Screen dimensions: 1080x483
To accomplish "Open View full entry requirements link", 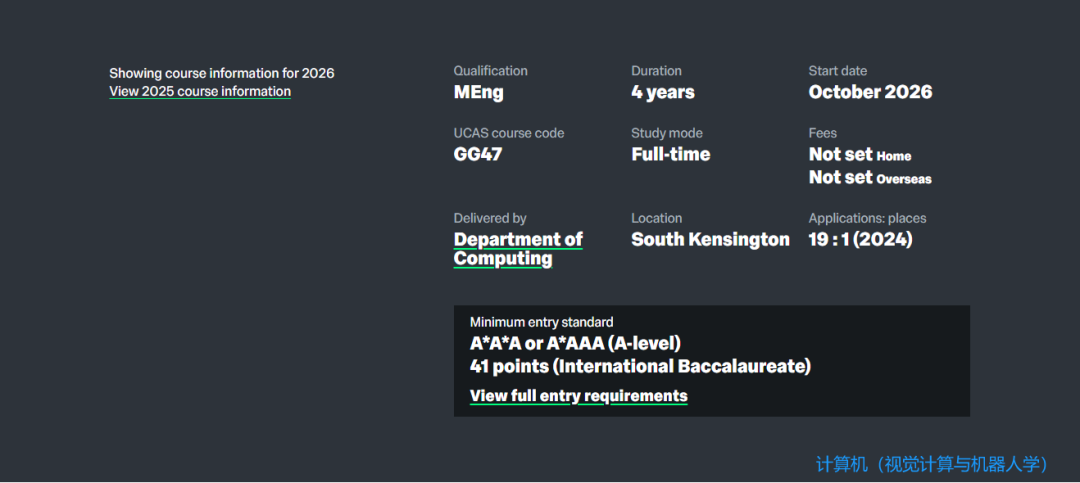I will (578, 396).
